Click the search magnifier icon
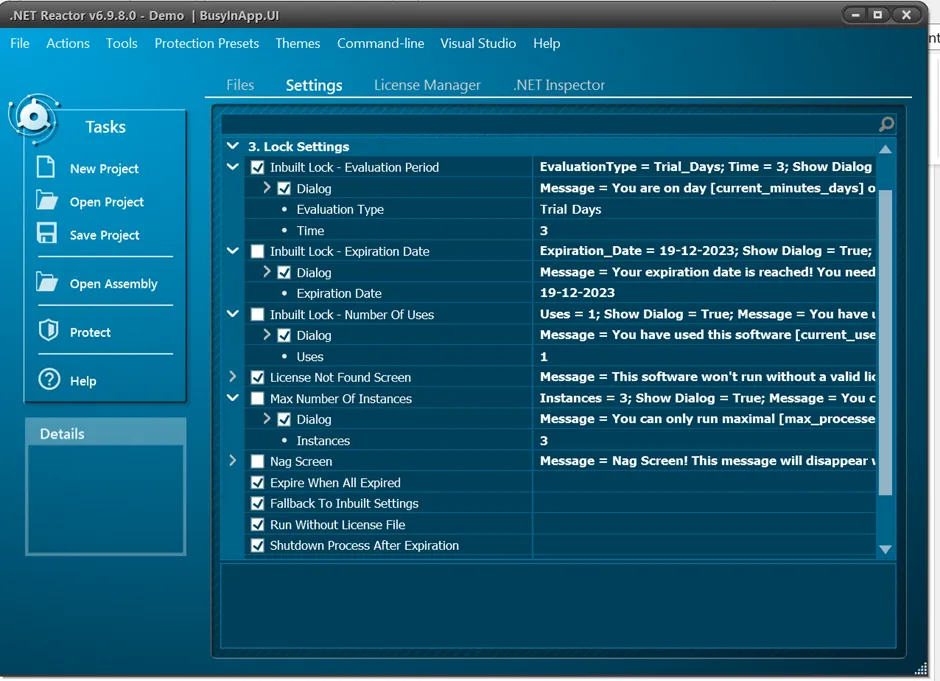 tap(886, 124)
